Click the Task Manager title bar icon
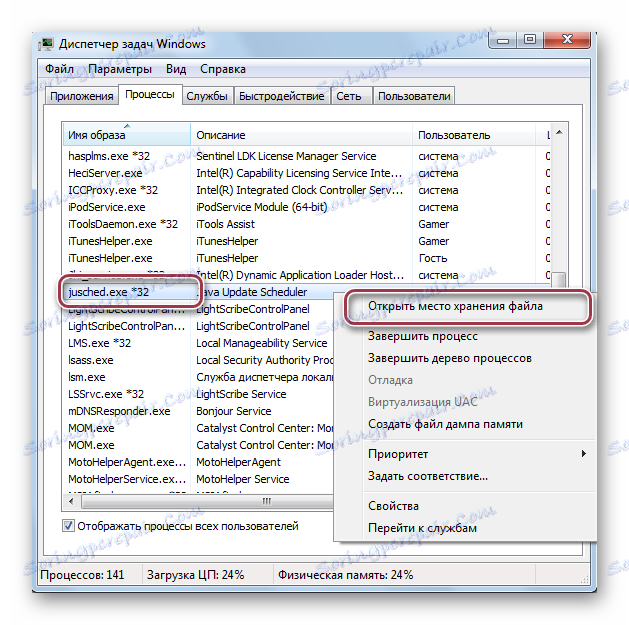This screenshot has width=629, height=625. click(47, 44)
